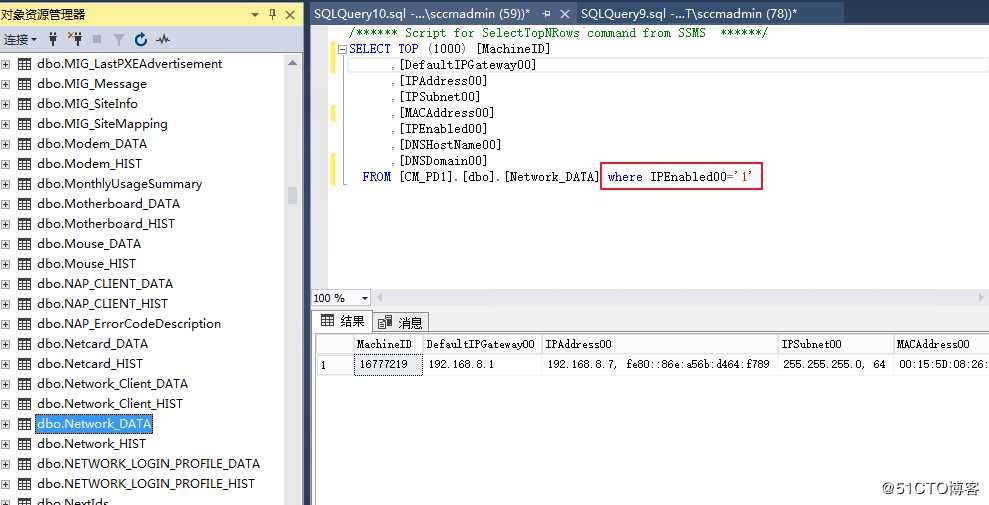
Task: Close the SQLQuery10.sql tab
Action: click(x=565, y=13)
